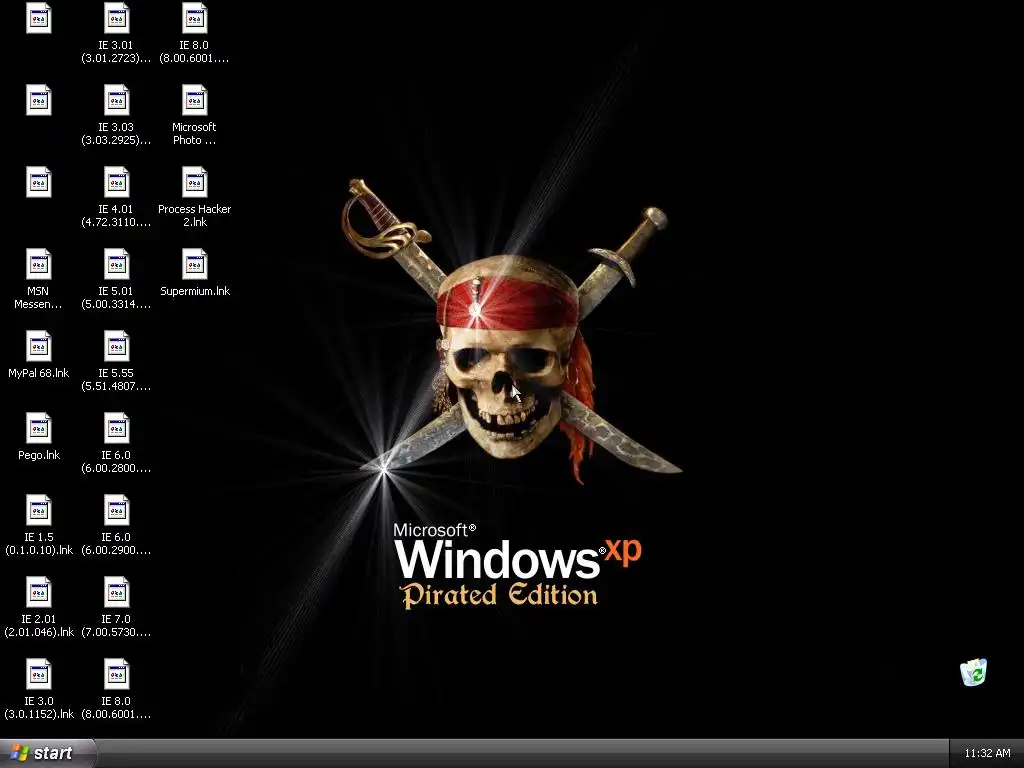Screen dimensions: 1024x768
Task: Select the IE 5.55 (5.51.4807) shortcut
Action: 116,347
